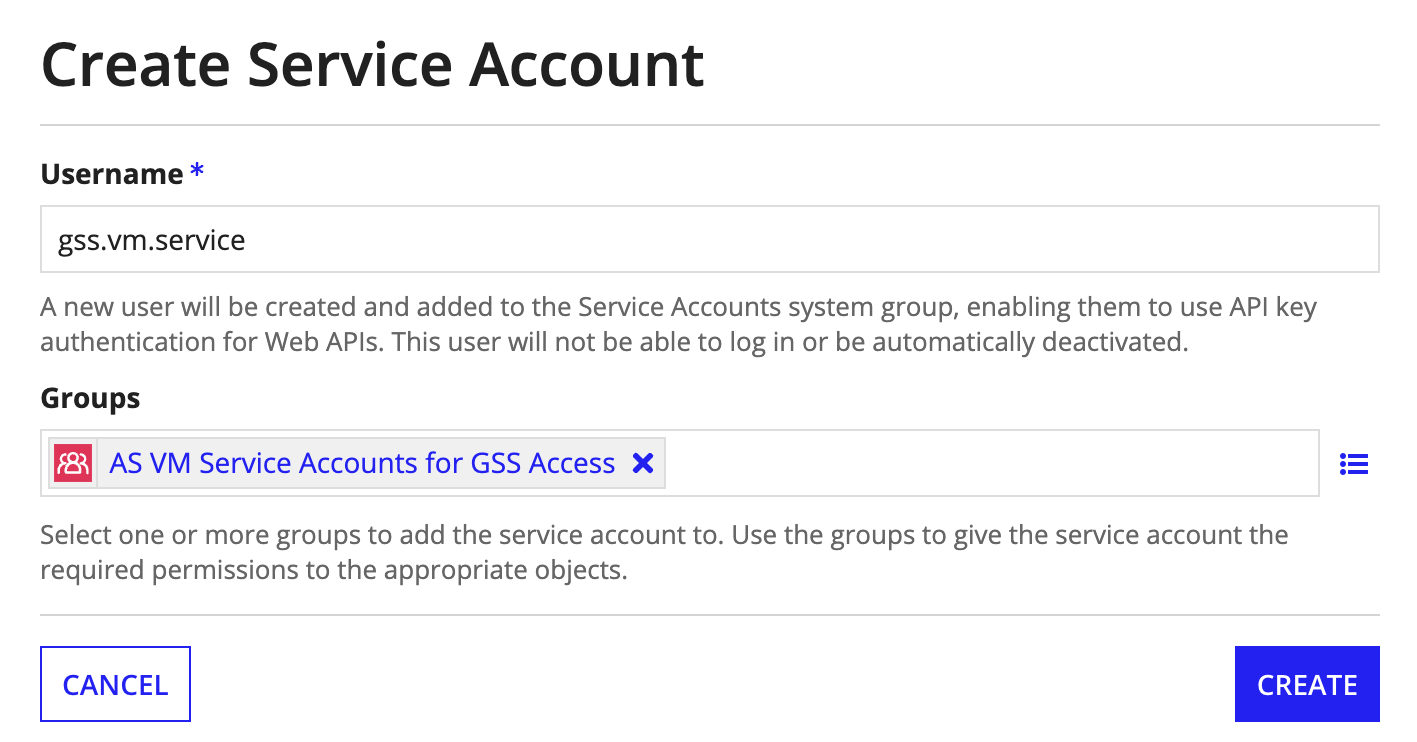Click the Groups selection field
1417x742 pixels.
click(x=680, y=463)
